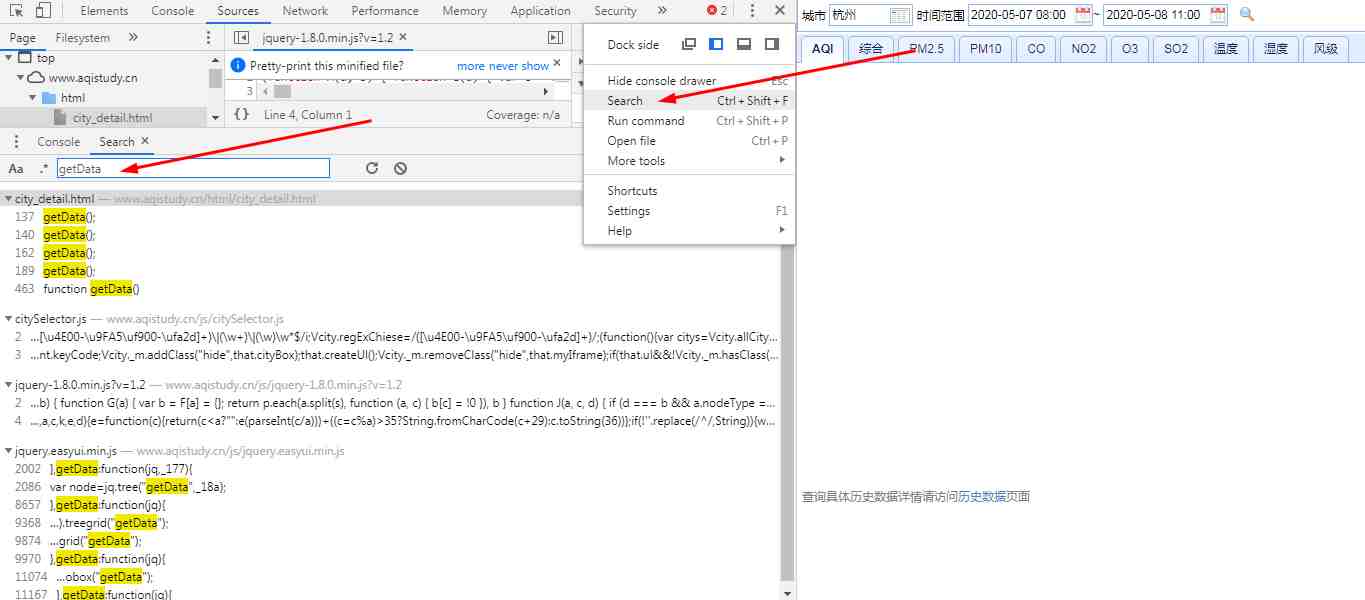
Task: Click the hide navigator pane icon
Action: tap(241, 37)
